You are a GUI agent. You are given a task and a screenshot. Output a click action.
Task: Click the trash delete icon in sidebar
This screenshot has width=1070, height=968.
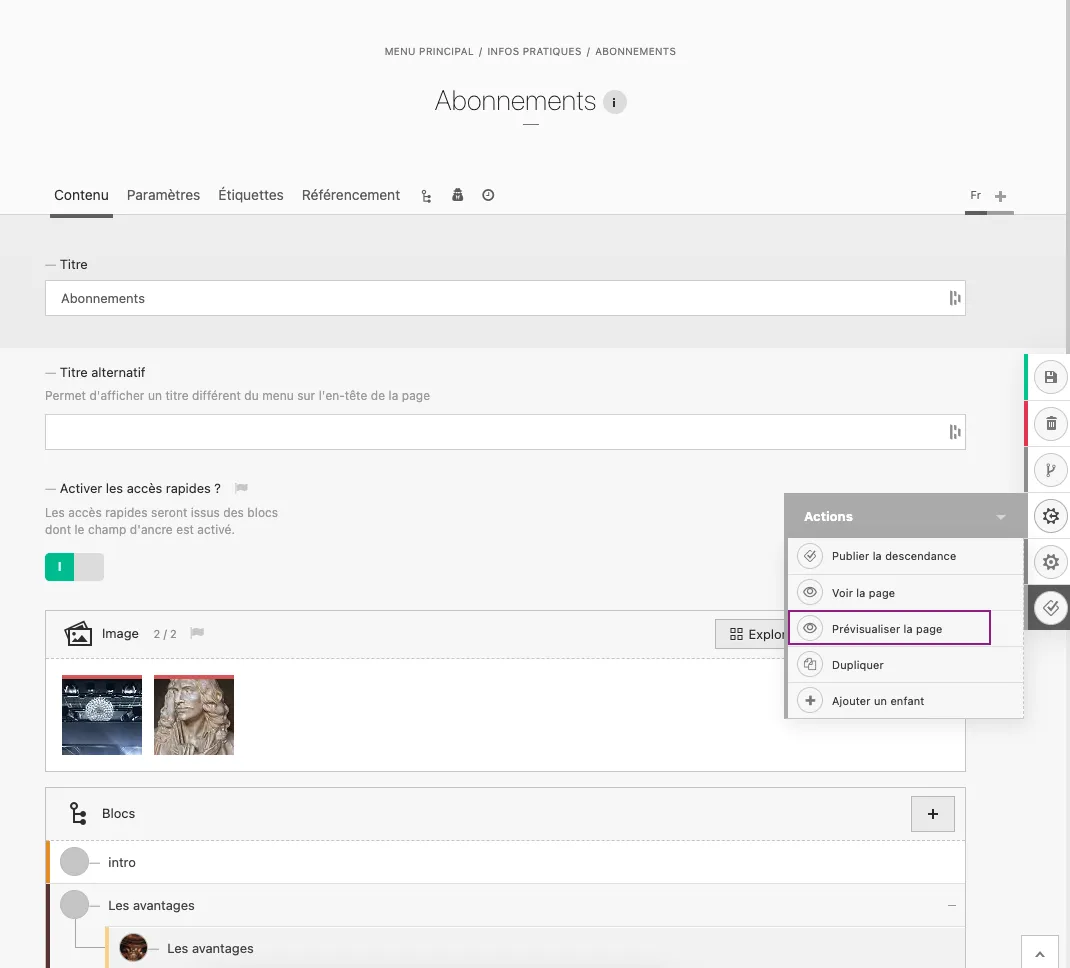[1050, 423]
